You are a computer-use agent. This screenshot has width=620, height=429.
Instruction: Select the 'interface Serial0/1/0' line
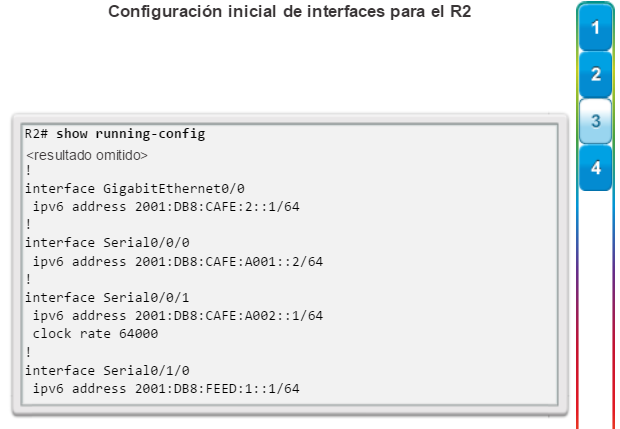click(107, 370)
